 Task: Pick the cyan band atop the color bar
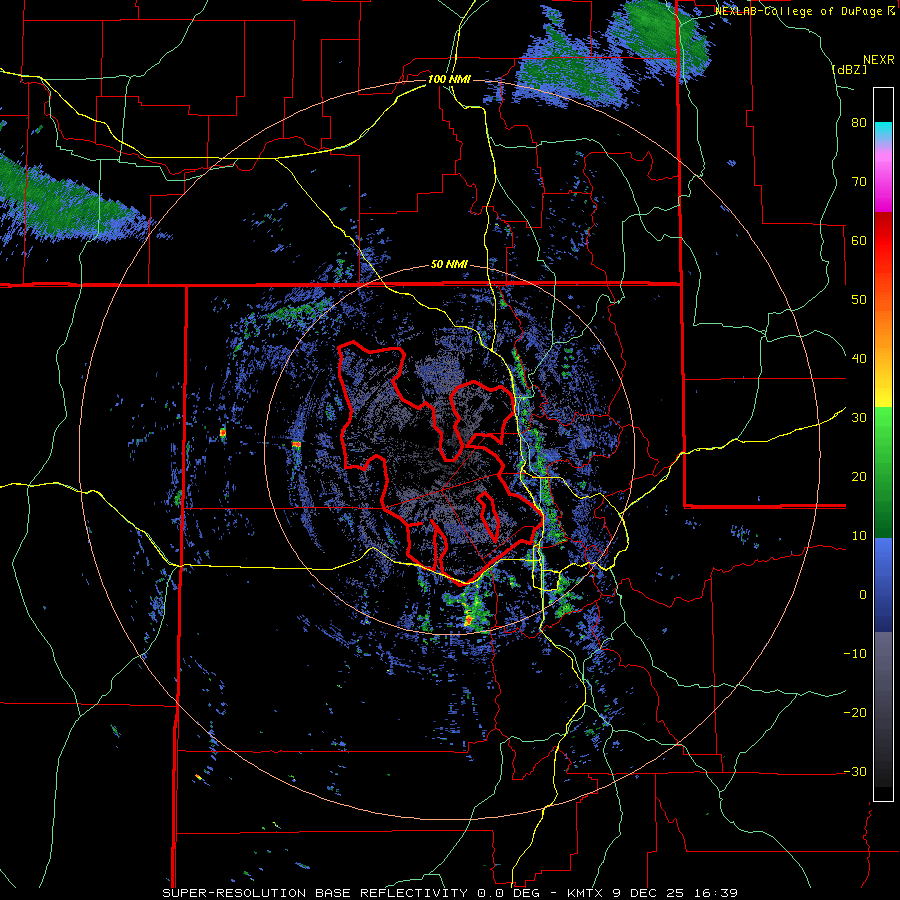point(883,132)
